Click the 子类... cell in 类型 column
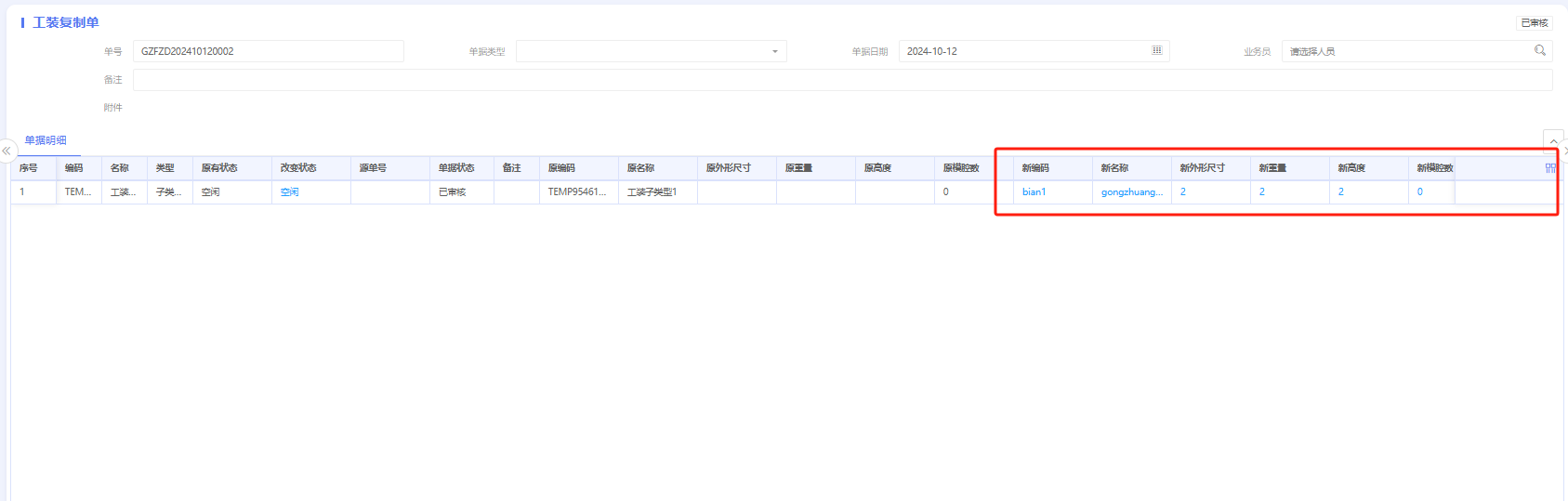Screen dimensions: 1568x501 (x=169, y=192)
